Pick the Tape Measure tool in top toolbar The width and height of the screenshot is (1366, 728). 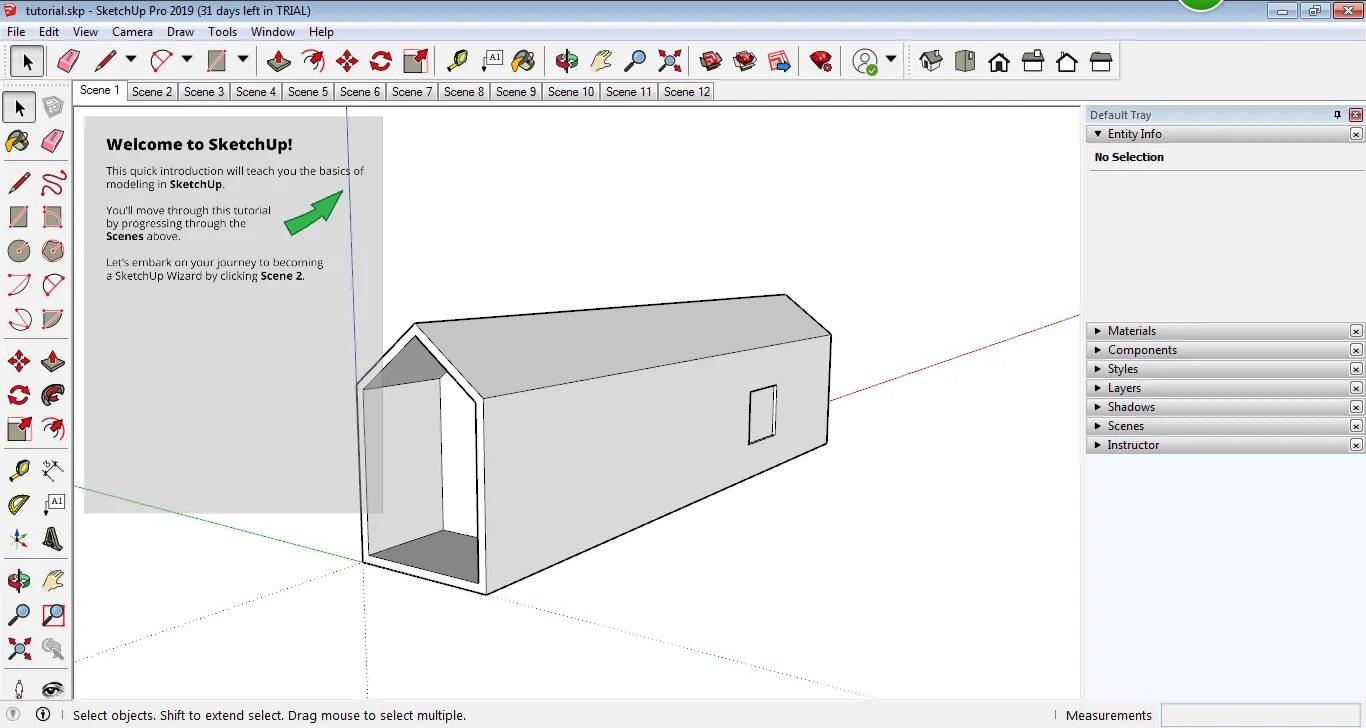pos(457,61)
